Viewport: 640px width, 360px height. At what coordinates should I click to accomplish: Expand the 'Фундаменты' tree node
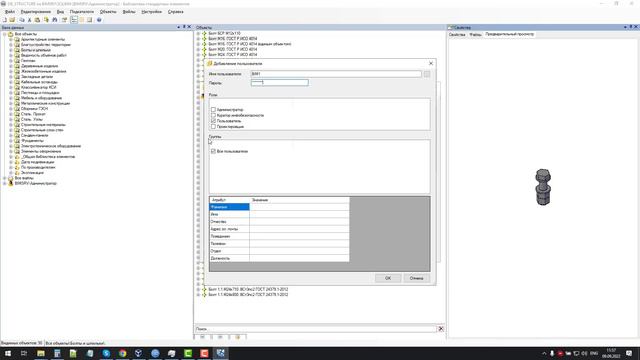click(11, 140)
